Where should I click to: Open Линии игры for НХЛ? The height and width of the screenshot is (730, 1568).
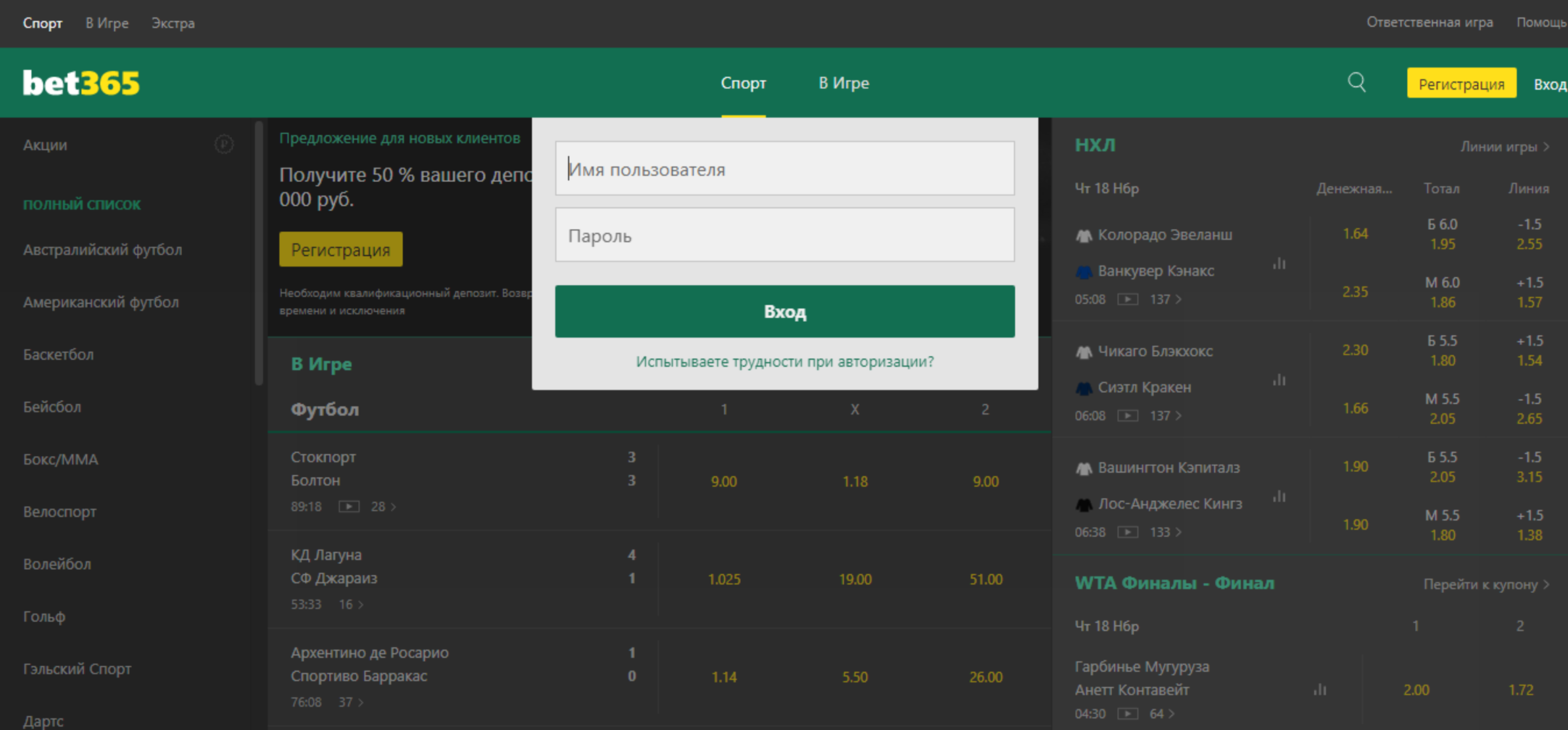coord(1504,147)
